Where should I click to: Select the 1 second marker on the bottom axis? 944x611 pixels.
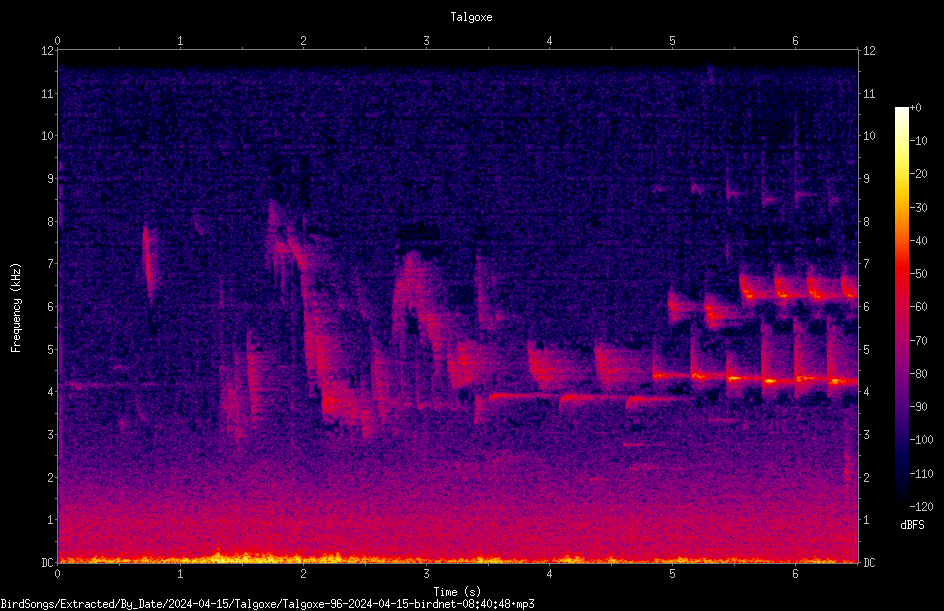[180, 574]
